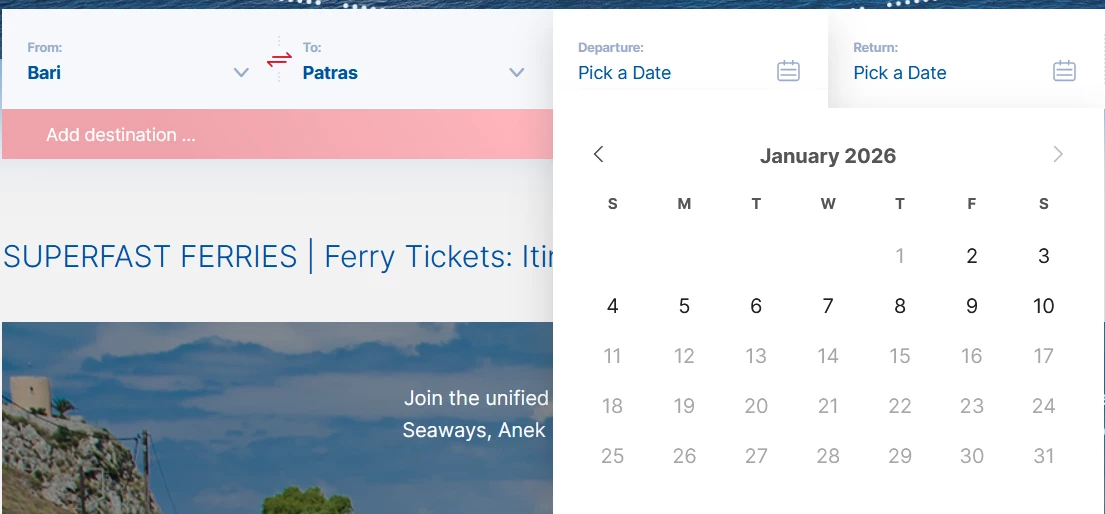Choose January 5 in the calendar

click(x=684, y=306)
